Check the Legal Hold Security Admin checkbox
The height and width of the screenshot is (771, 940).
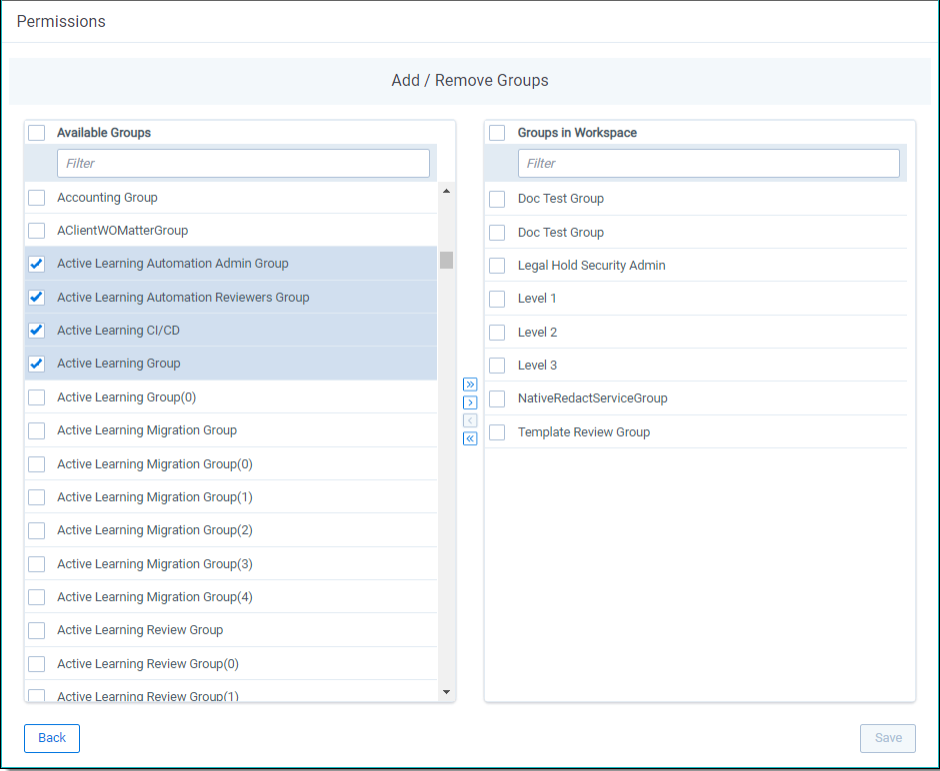tap(497, 265)
